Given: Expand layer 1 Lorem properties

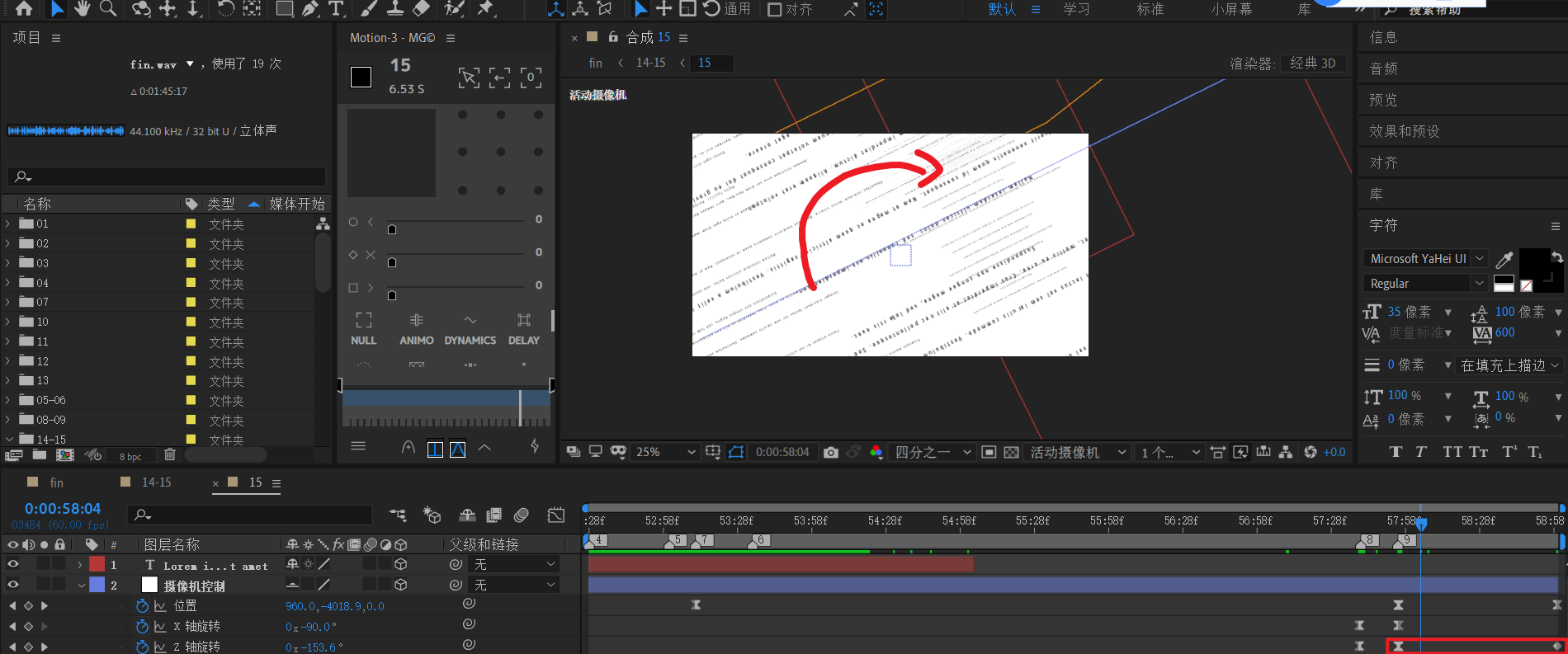Looking at the screenshot, I should (80, 564).
